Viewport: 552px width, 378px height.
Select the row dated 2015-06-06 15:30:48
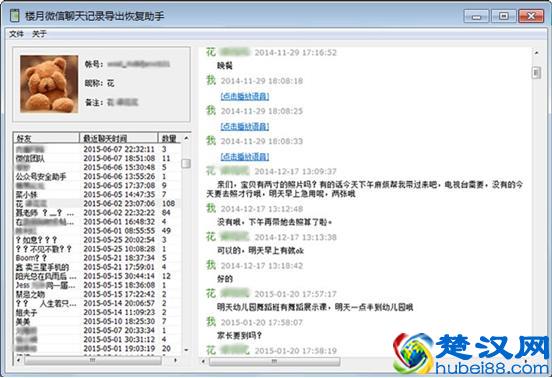coord(98,167)
